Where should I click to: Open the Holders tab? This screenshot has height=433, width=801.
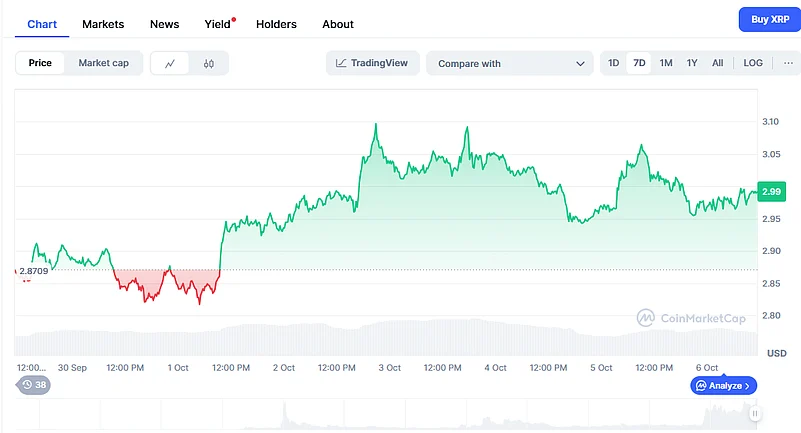276,23
